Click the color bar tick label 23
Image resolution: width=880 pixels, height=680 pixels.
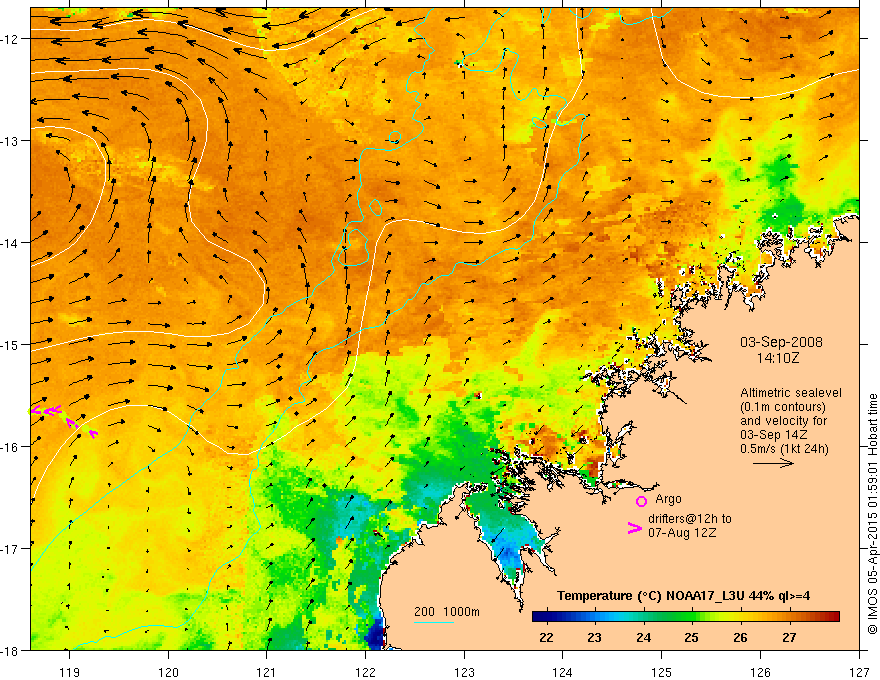click(x=594, y=637)
